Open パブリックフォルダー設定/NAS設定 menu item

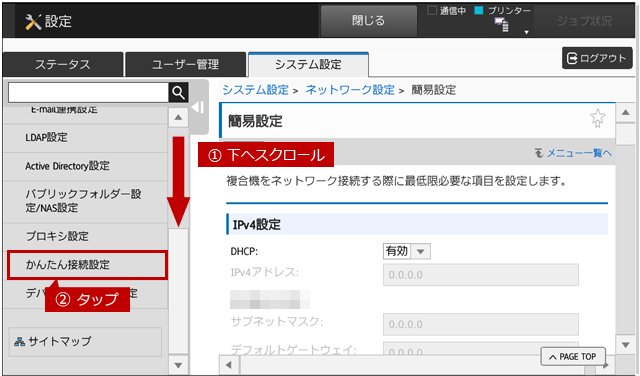tap(85, 201)
